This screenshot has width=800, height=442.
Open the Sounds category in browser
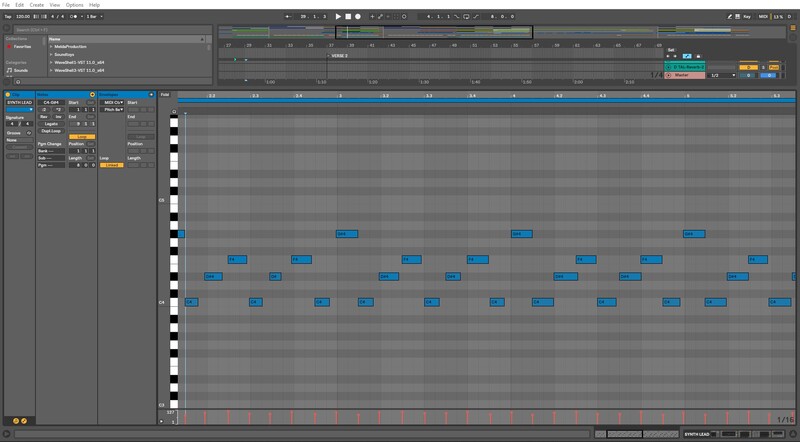point(21,71)
